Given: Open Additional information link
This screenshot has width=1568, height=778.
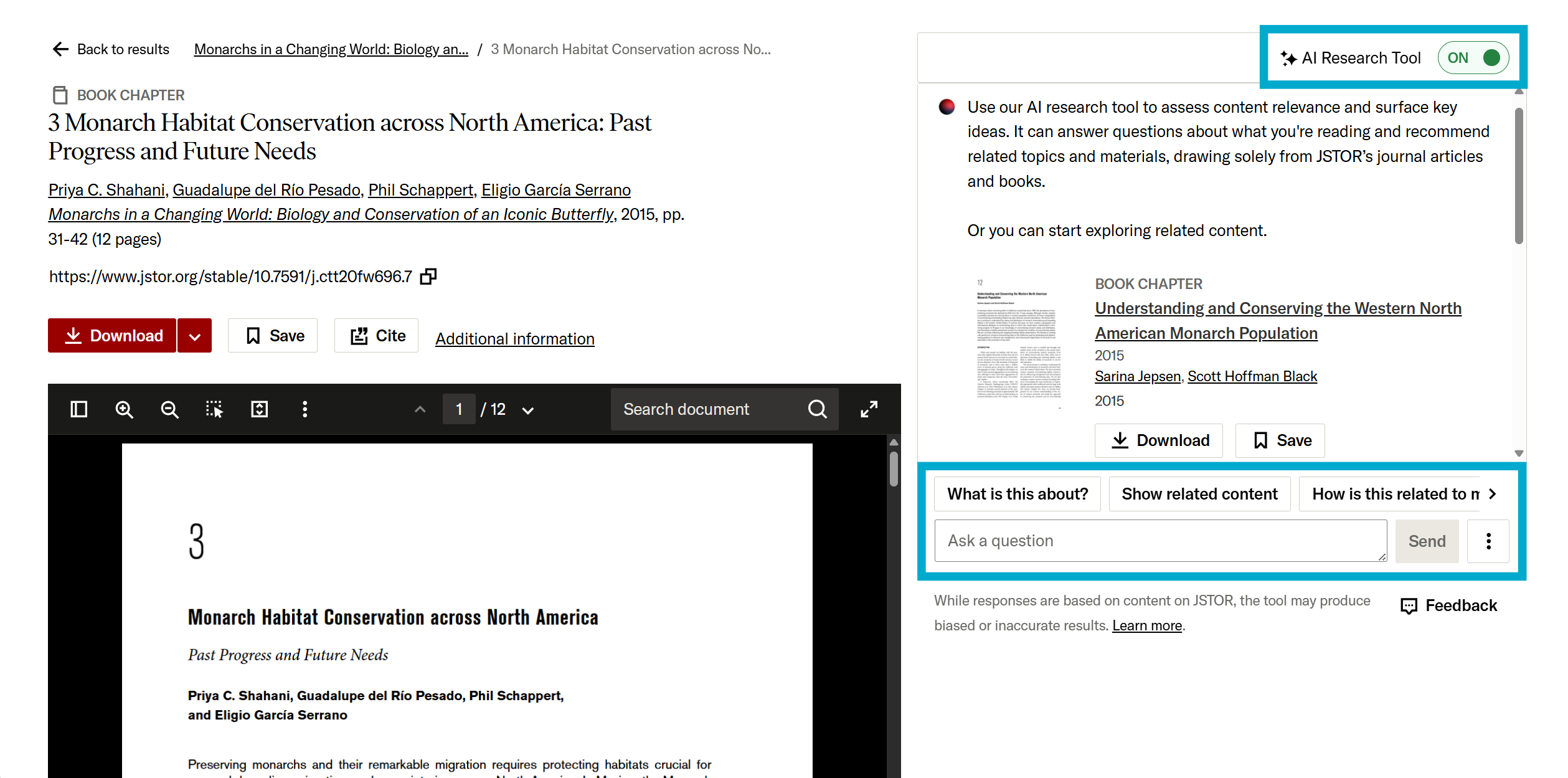Looking at the screenshot, I should (515, 339).
